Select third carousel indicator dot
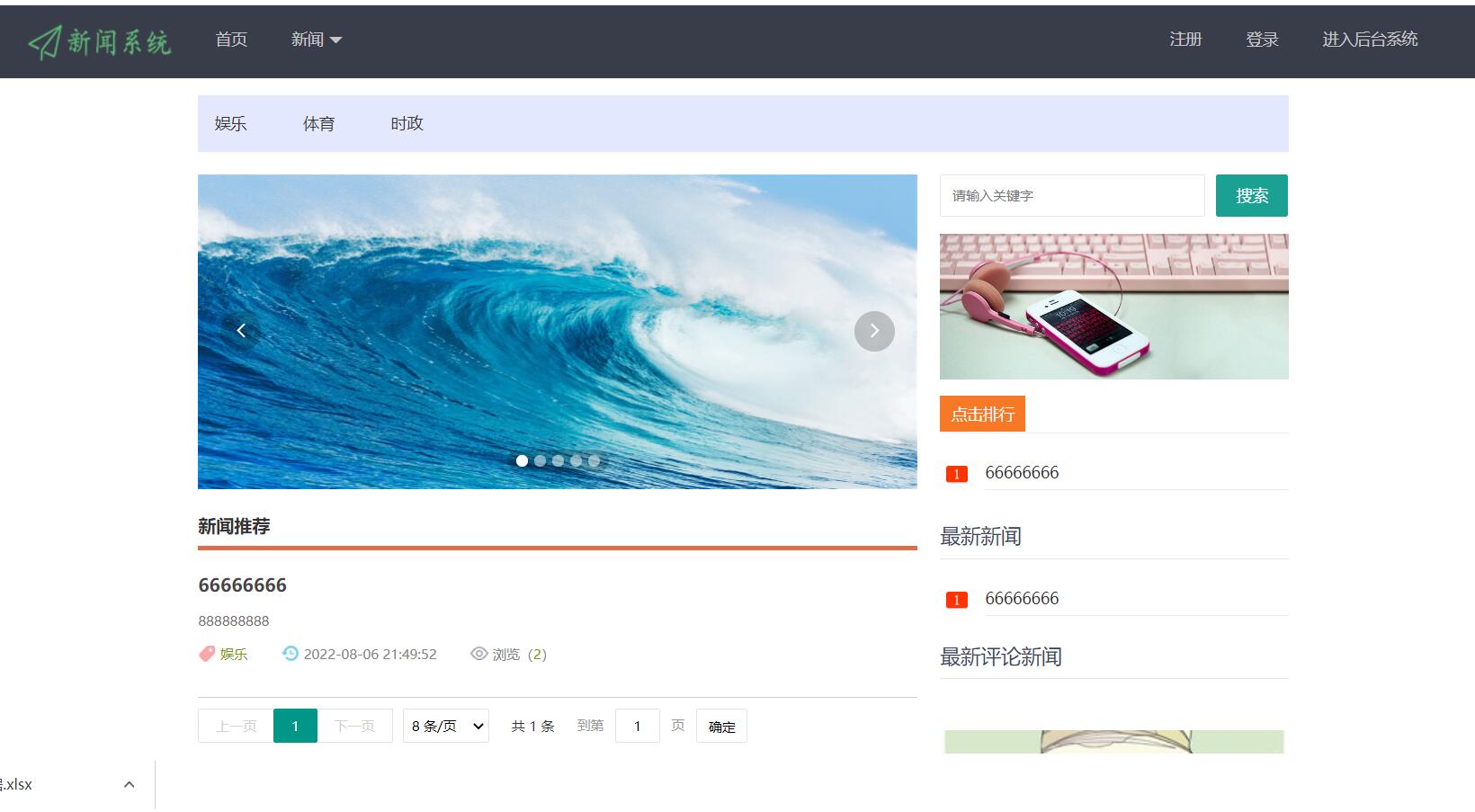 coord(558,460)
